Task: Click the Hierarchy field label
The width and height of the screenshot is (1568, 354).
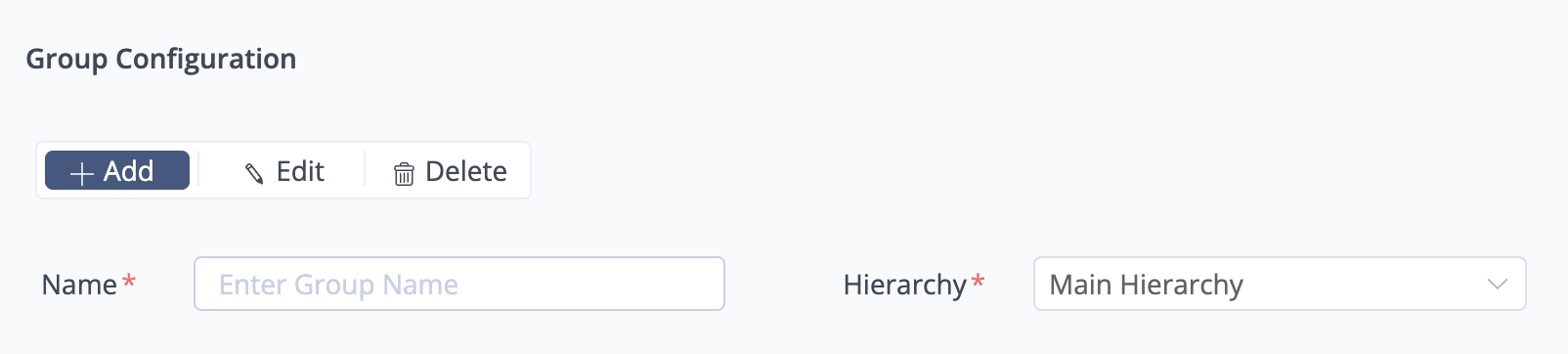Action: click(905, 285)
